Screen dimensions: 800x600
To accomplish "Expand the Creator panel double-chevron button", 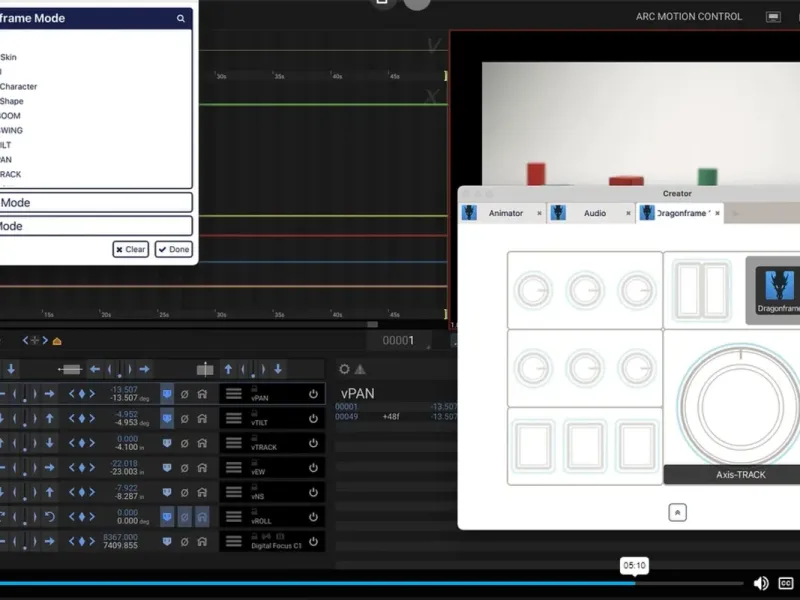I will coord(677,512).
